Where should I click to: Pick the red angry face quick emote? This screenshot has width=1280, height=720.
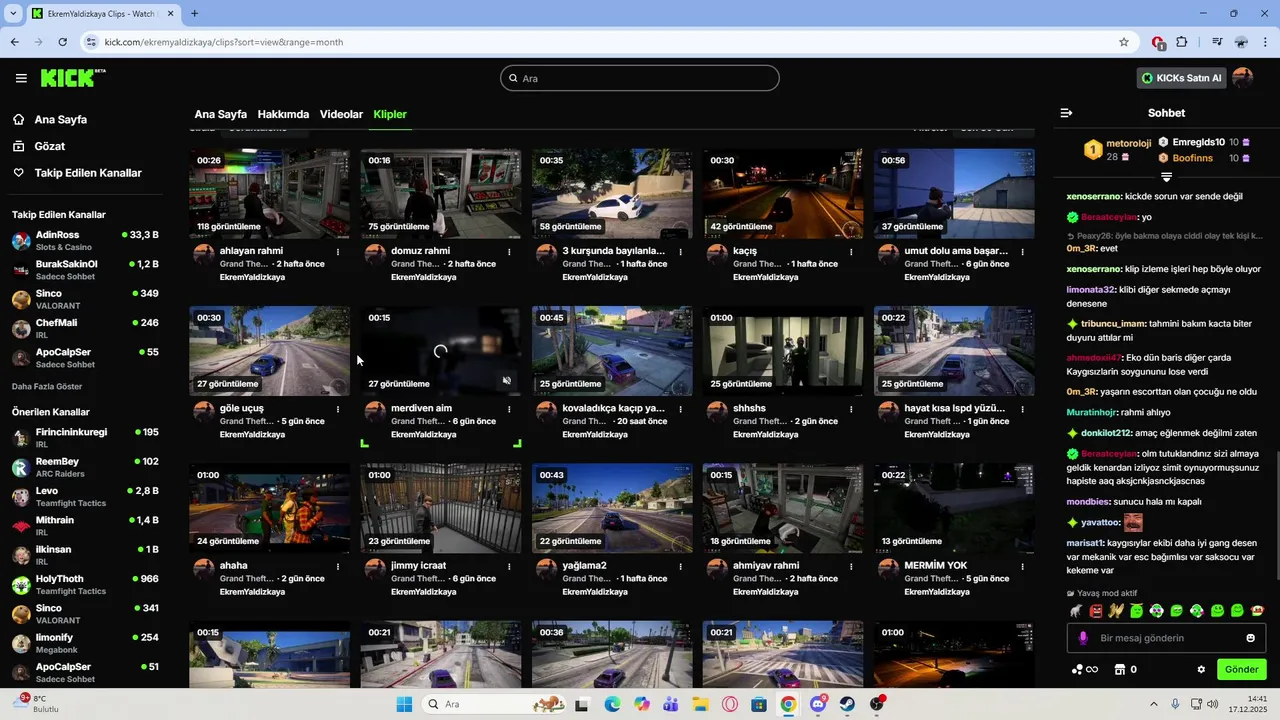click(1096, 610)
